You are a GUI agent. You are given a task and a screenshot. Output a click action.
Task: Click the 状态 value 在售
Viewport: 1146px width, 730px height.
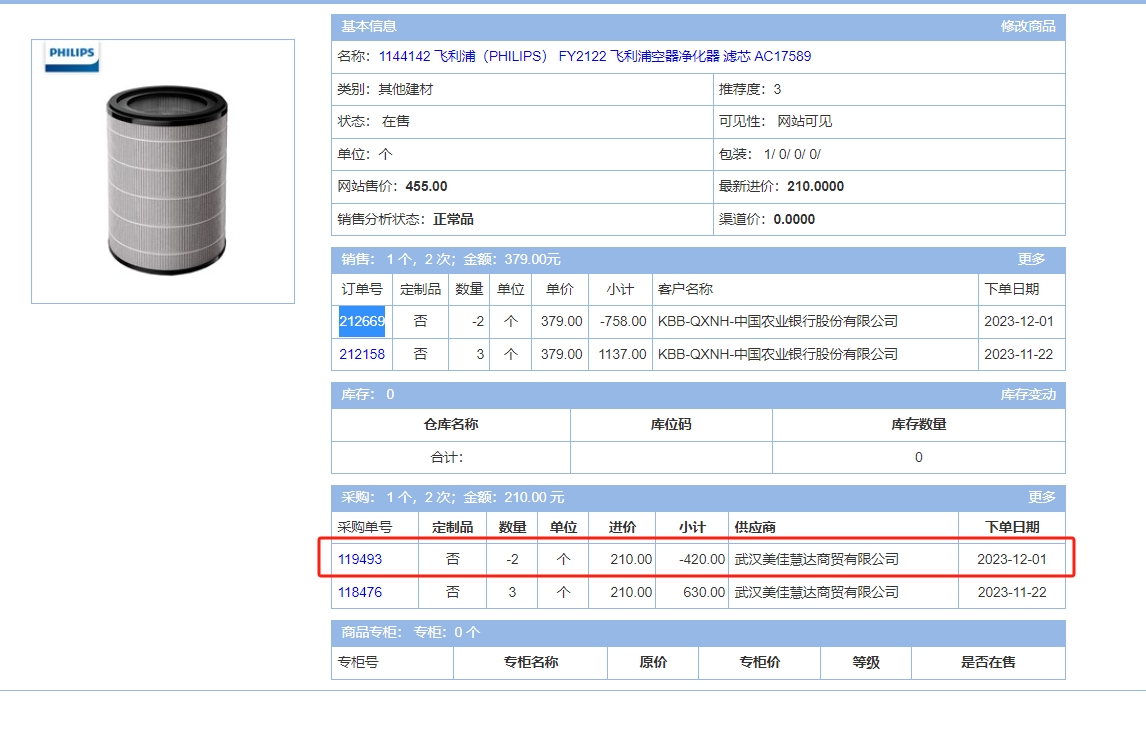(395, 121)
